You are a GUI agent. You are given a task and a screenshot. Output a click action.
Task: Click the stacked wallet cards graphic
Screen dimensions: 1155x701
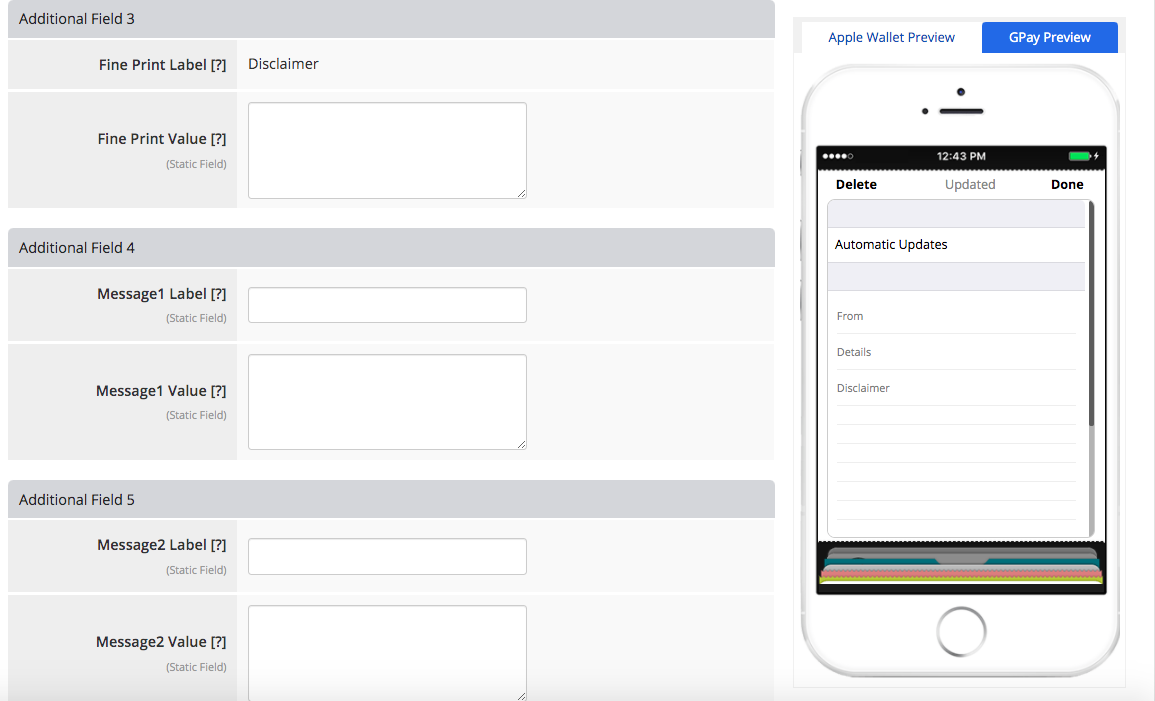961,566
